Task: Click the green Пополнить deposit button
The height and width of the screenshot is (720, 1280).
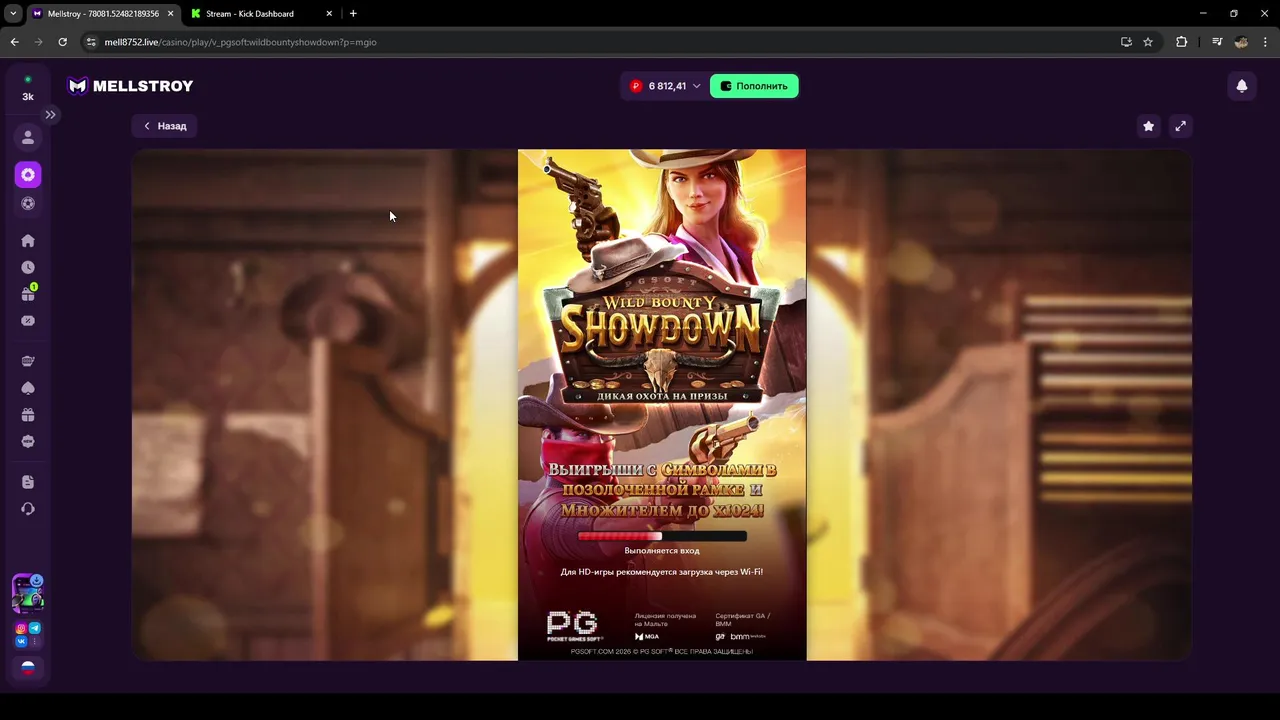Action: point(754,86)
